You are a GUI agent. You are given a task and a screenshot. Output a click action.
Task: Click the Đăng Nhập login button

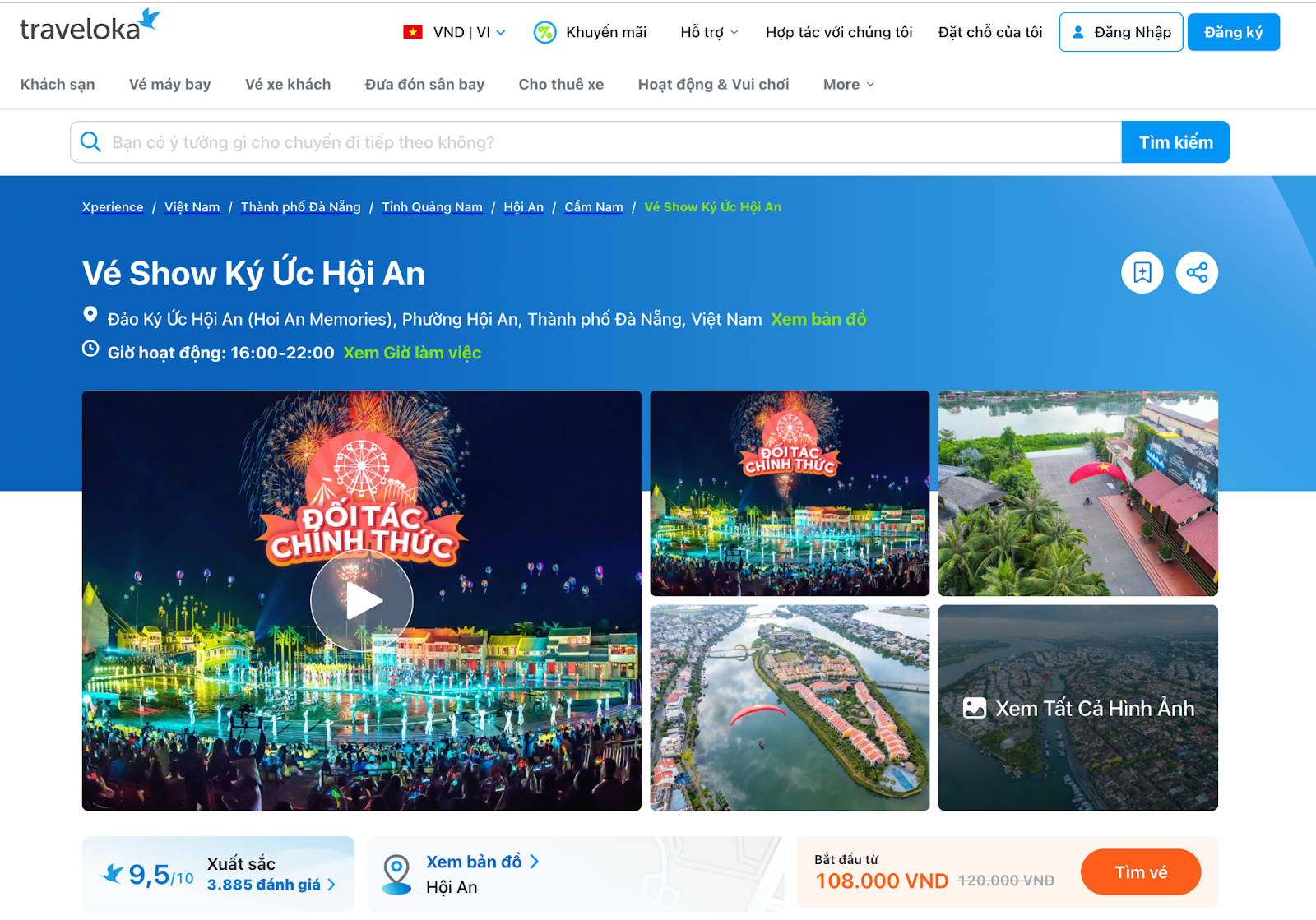1120,32
